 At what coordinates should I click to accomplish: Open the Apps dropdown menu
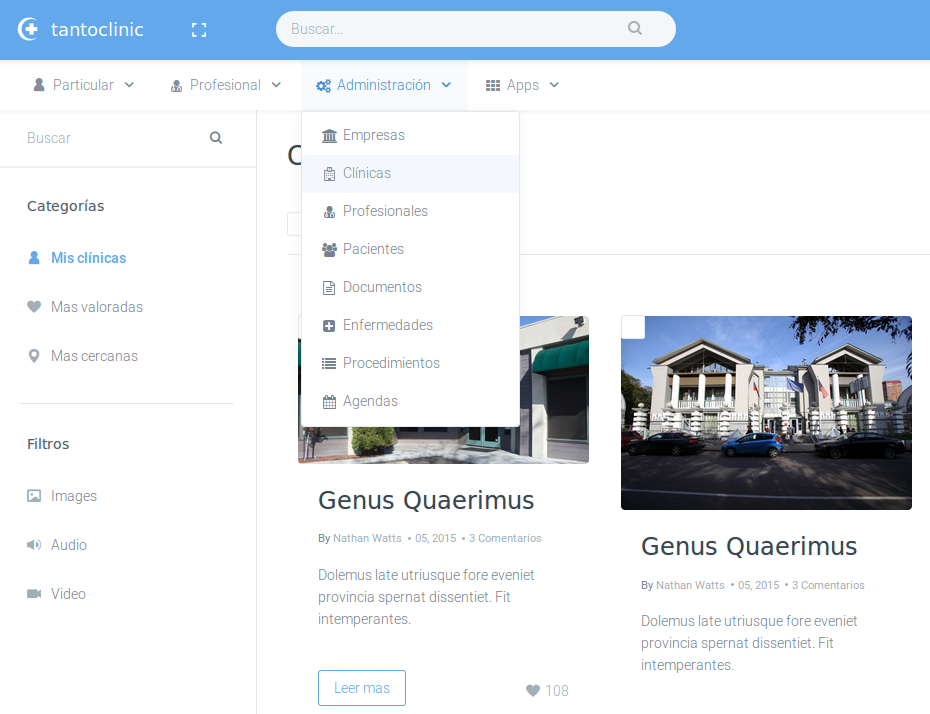click(522, 85)
